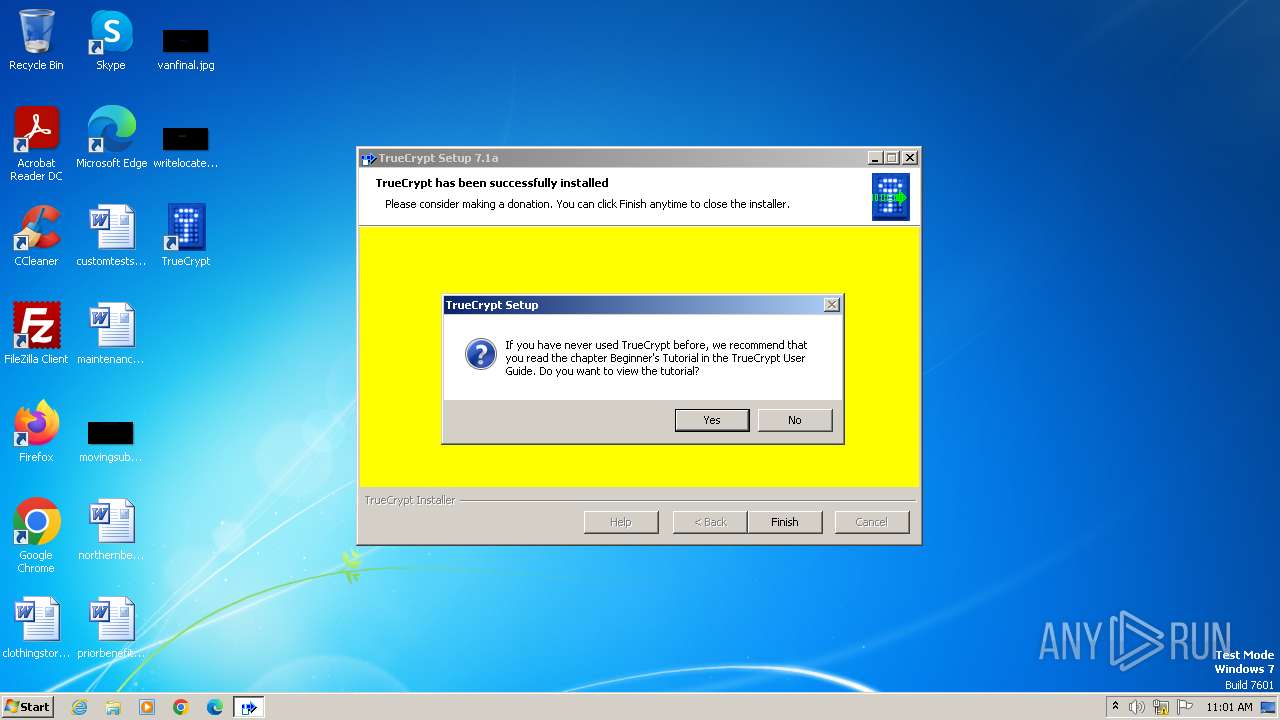Select the vanfinal.jpg desktop file
Image resolution: width=1280 pixels, height=720 pixels.
186,48
